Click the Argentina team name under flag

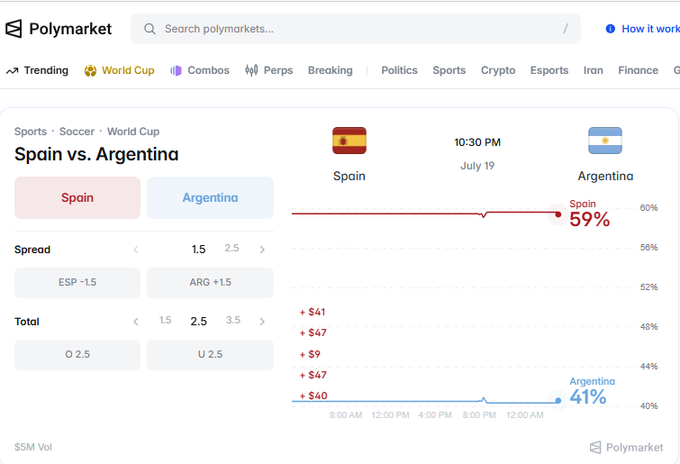pos(605,176)
